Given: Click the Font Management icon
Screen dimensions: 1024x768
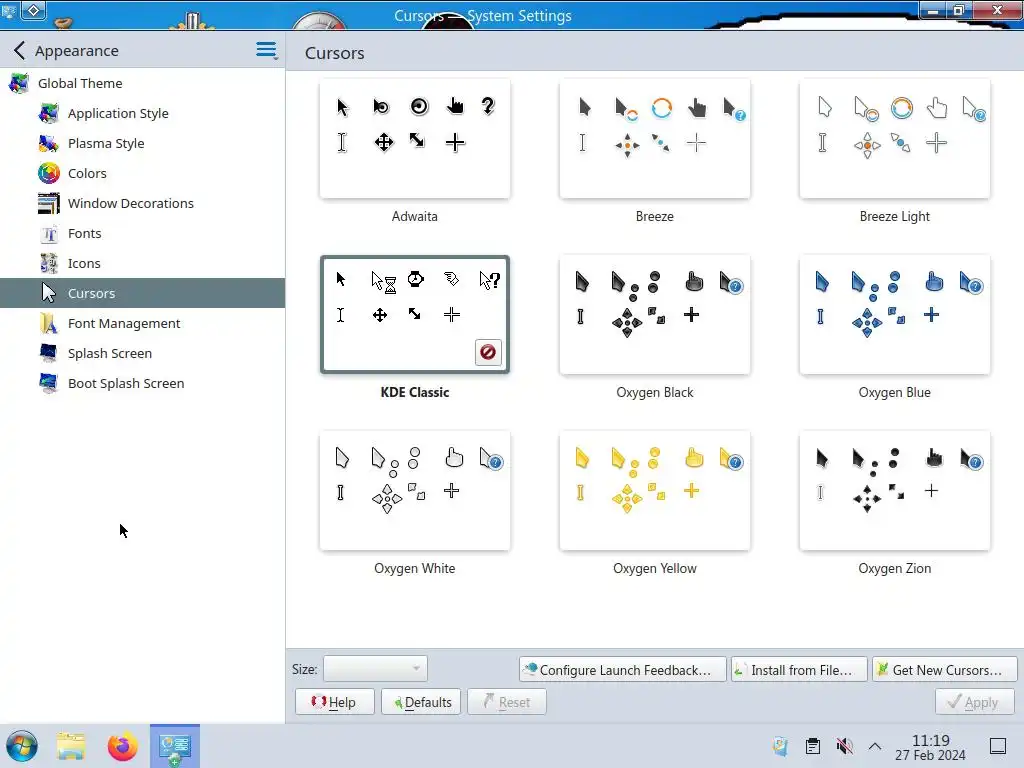Looking at the screenshot, I should [x=49, y=323].
